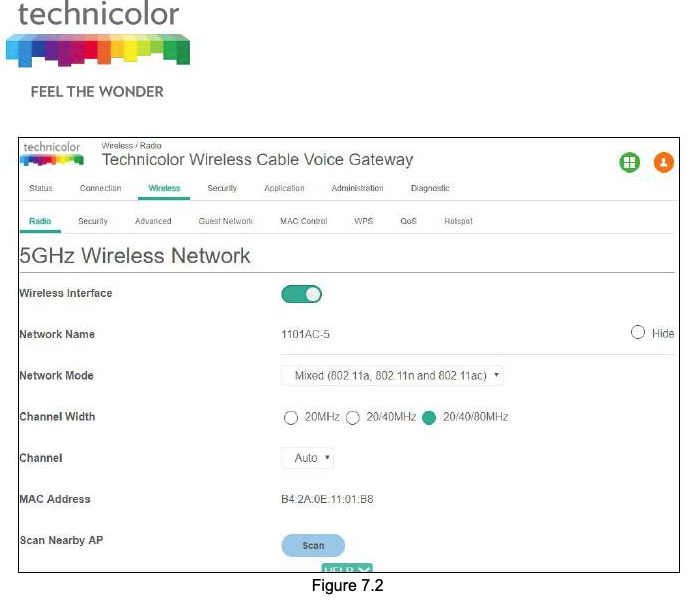Screen dimensions: 692x604
Task: Select the 20MHz channel width option
Action: point(290,417)
